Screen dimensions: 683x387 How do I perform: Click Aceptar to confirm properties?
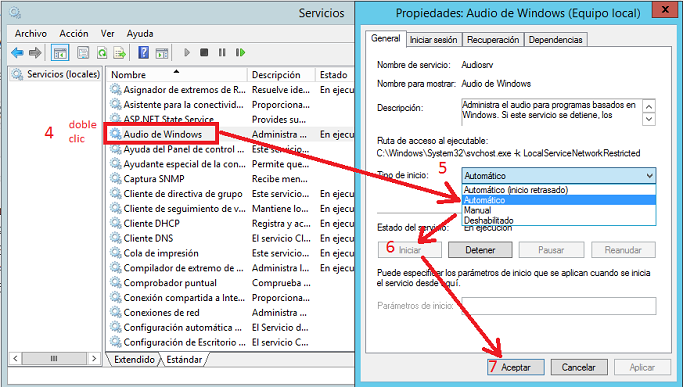pyautogui.click(x=516, y=367)
